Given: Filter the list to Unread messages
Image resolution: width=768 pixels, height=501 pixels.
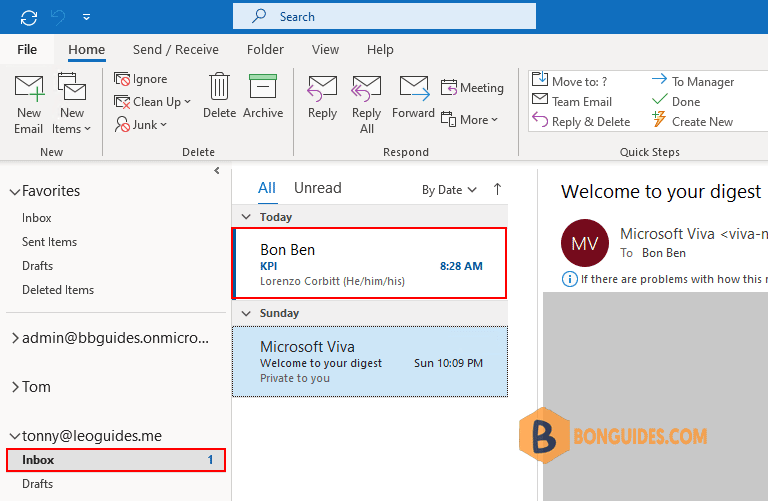Looking at the screenshot, I should (x=317, y=188).
